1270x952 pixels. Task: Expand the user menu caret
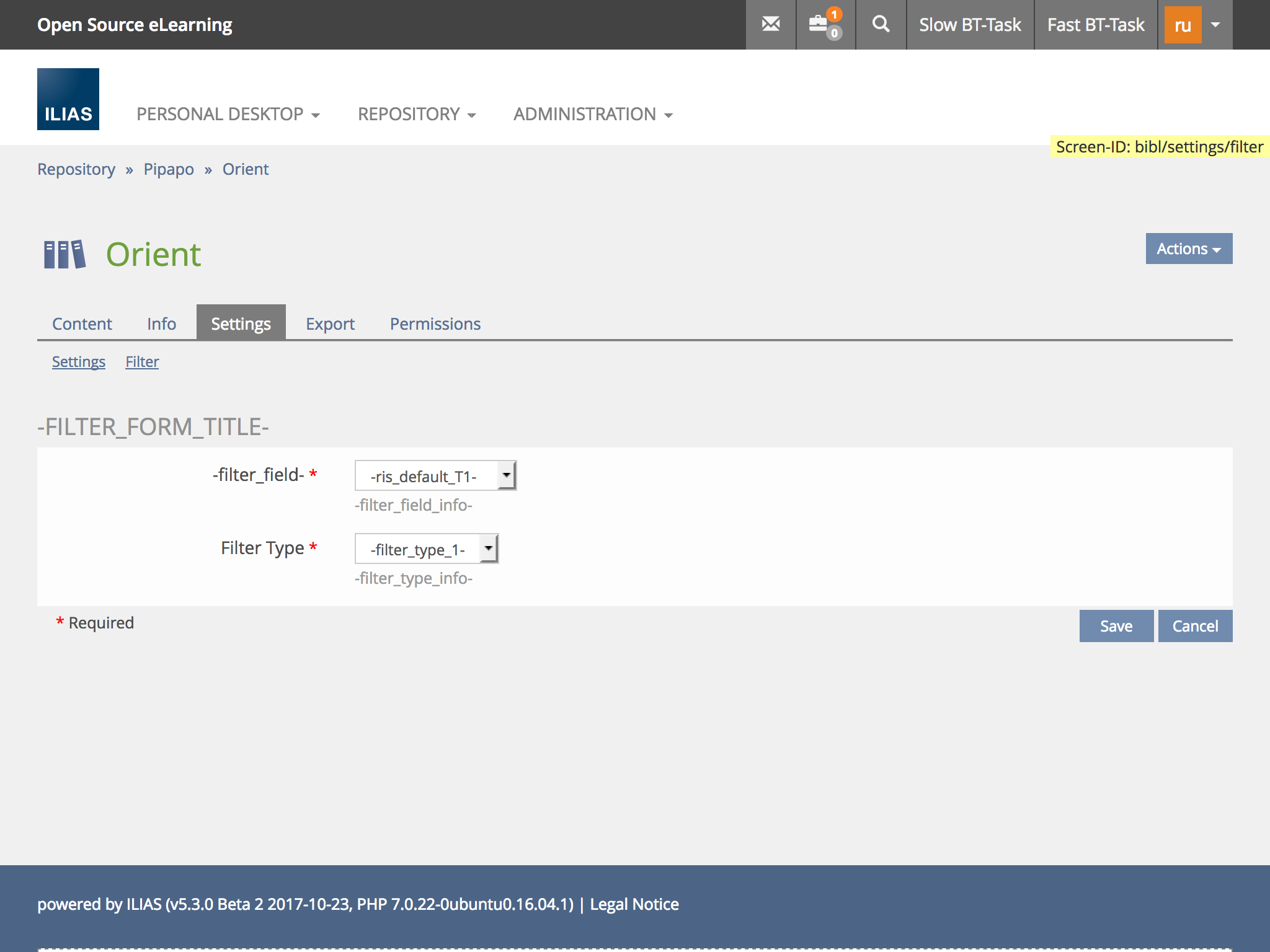1215,25
